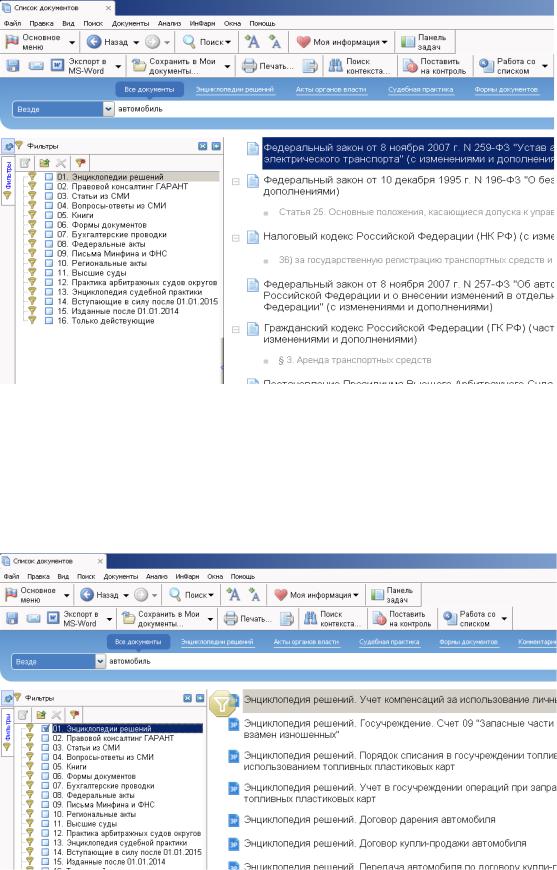Click send by email icon in upper window
This screenshot has width=557, height=870.
[36, 65]
